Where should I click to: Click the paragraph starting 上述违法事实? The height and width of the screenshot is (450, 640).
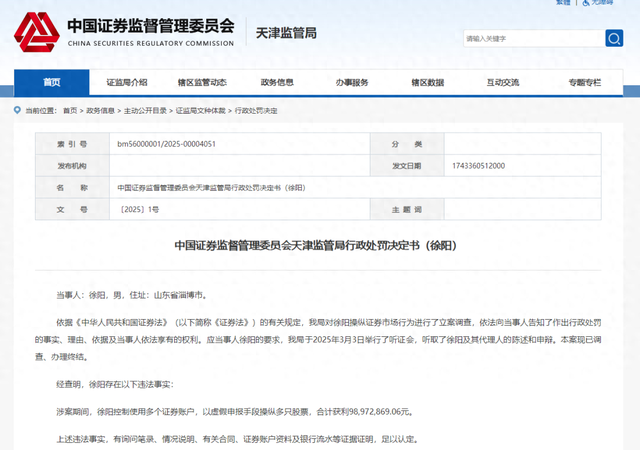237,439
